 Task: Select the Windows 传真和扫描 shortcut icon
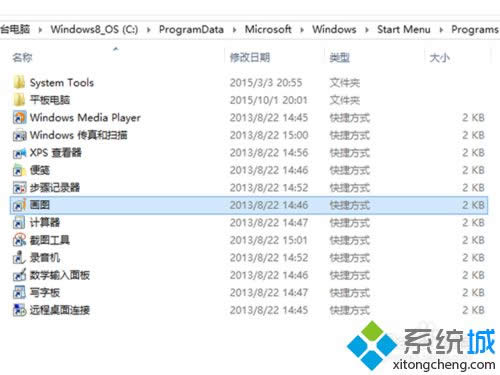[x=19, y=135]
